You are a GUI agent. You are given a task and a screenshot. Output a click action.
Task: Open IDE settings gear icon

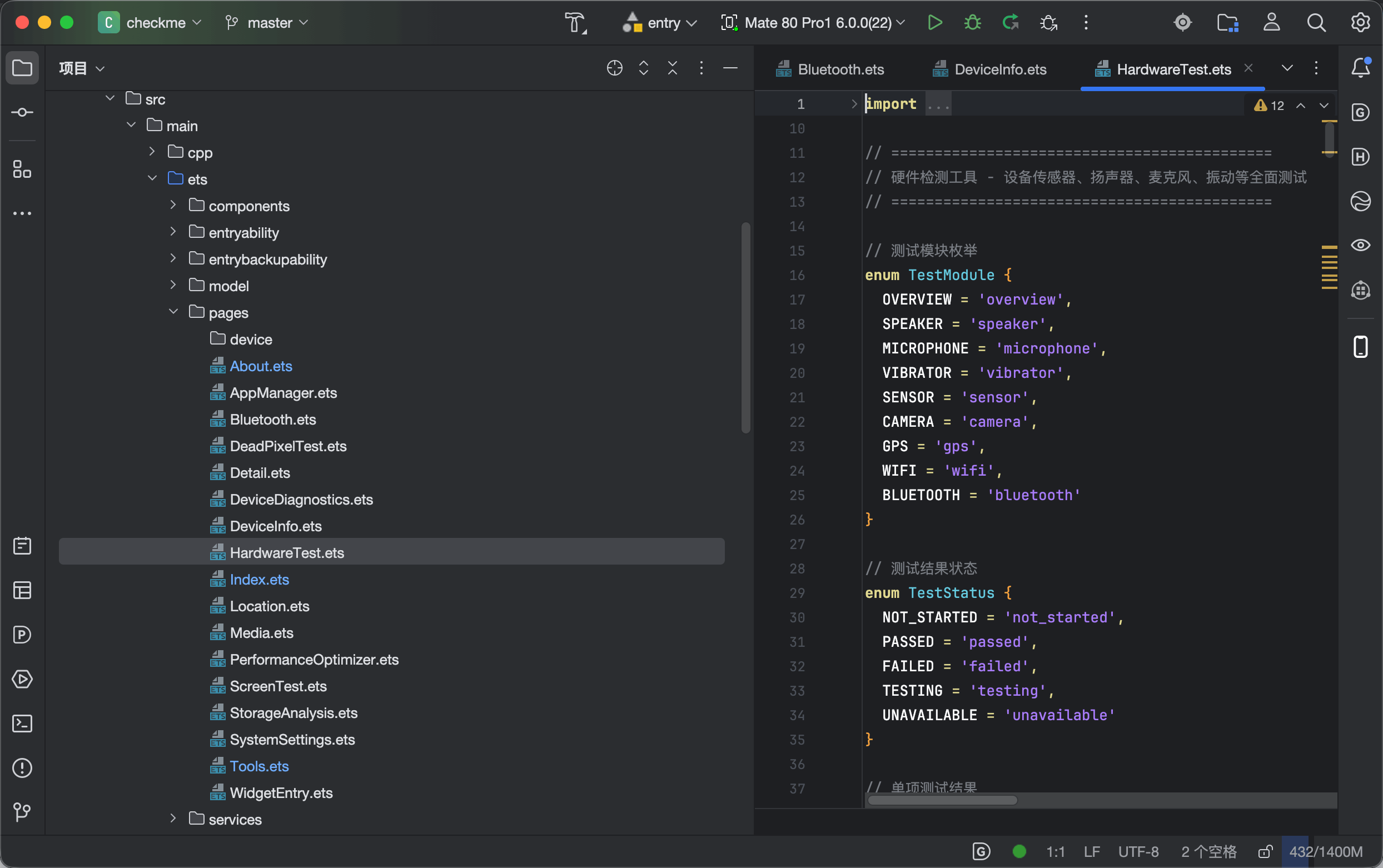[x=1360, y=23]
